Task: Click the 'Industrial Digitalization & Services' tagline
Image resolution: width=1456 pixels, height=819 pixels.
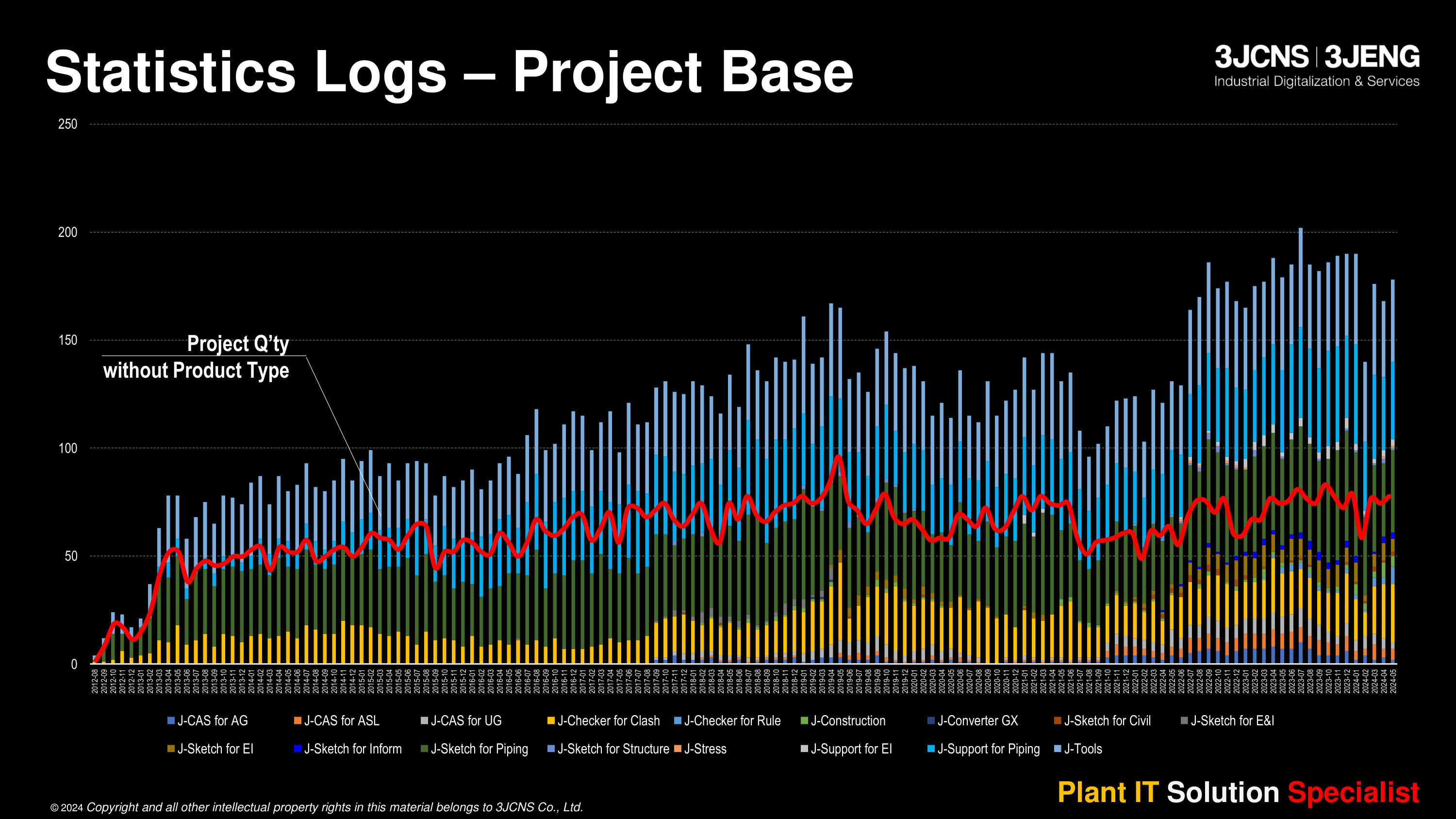Action: coord(1317,82)
